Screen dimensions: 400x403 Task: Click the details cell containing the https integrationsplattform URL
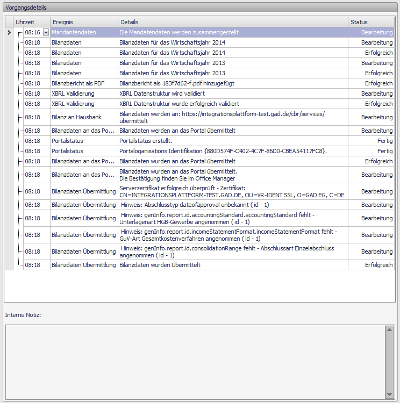click(233, 117)
